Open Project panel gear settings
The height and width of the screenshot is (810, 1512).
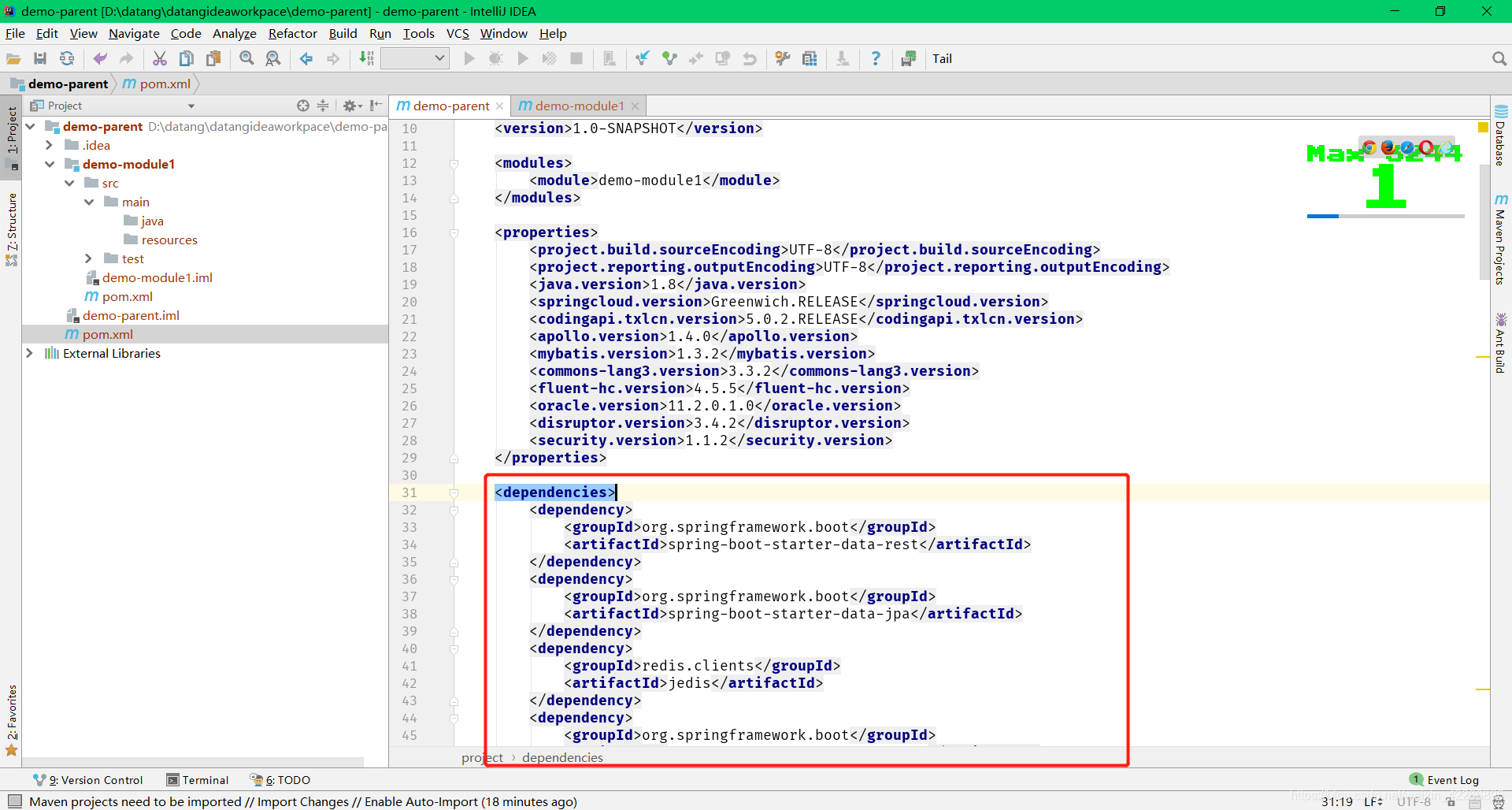(352, 106)
